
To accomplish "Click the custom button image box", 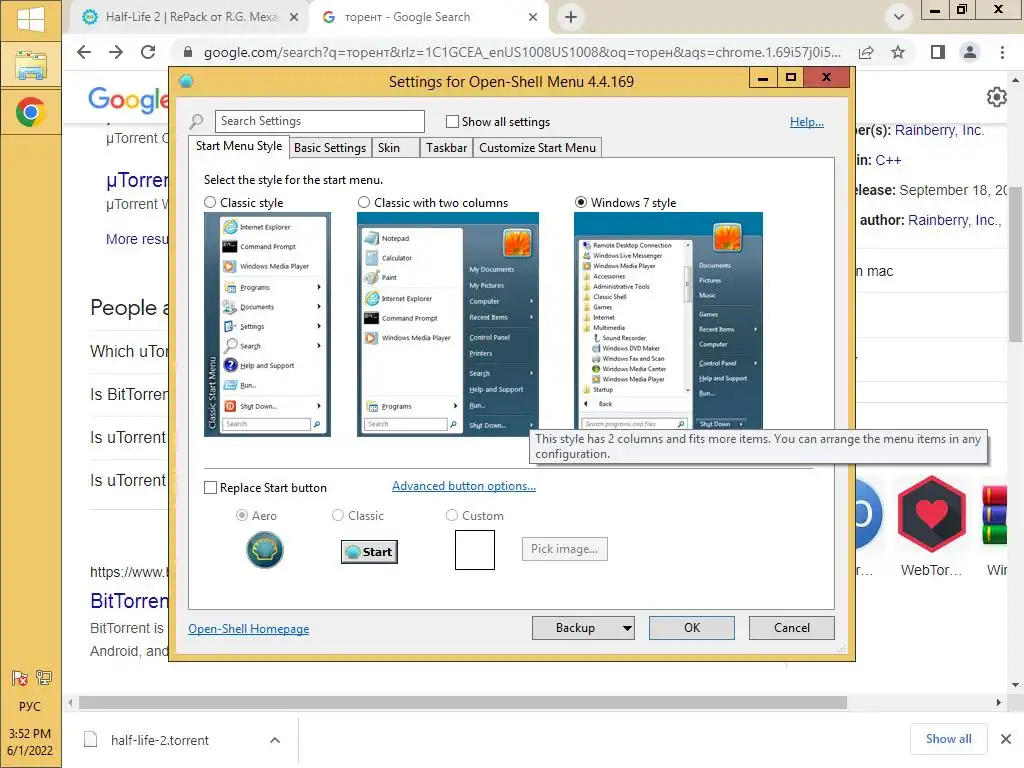I will (475, 550).
